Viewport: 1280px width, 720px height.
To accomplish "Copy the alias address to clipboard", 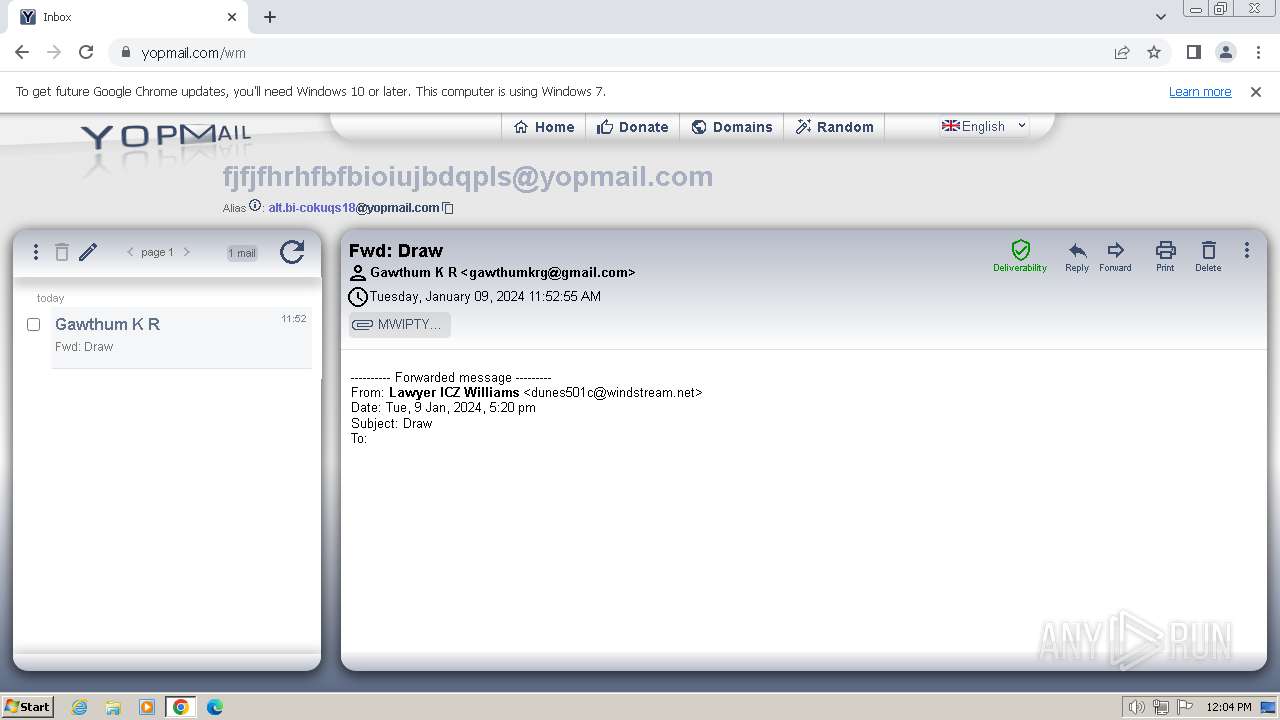I will pyautogui.click(x=448, y=208).
